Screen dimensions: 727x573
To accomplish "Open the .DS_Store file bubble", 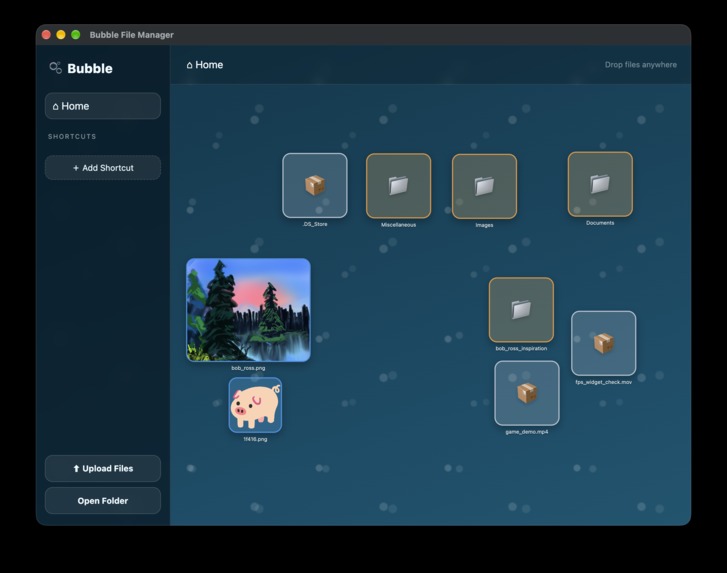I will click(x=315, y=185).
